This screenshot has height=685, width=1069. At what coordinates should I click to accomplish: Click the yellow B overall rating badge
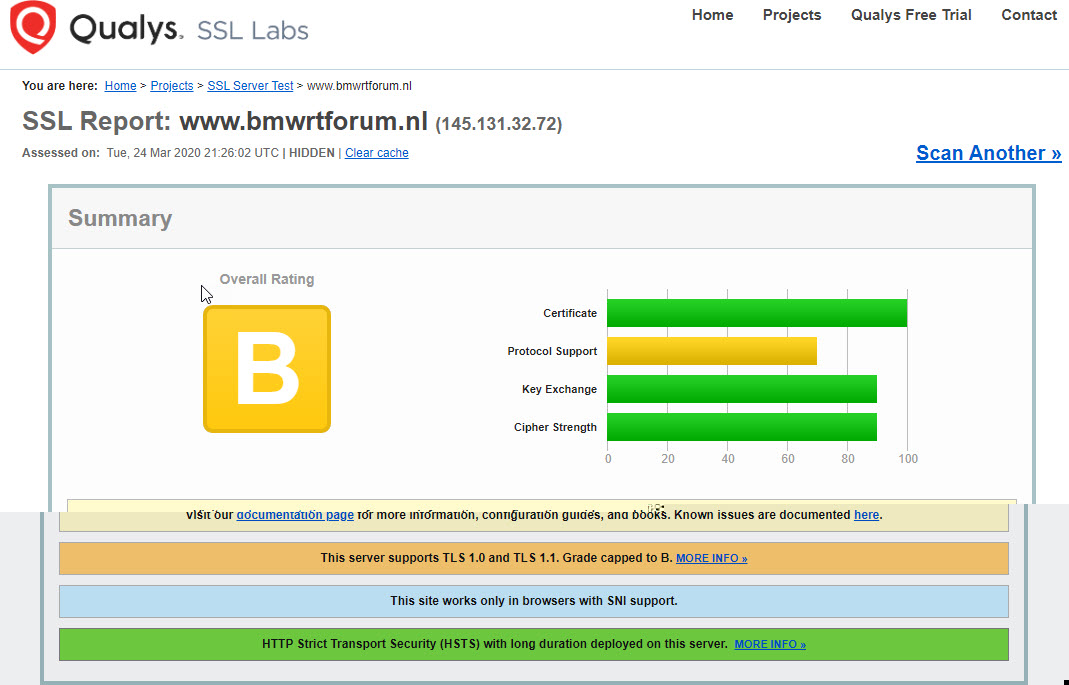(267, 369)
